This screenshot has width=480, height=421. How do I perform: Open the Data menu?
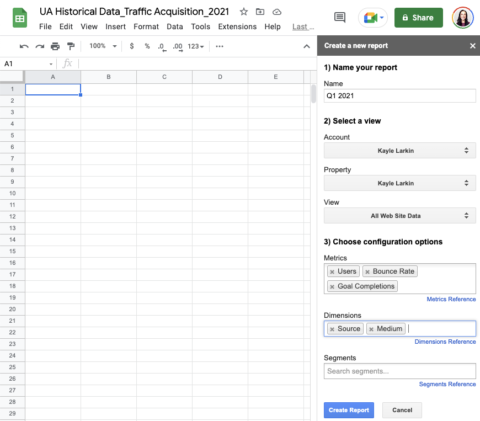[175, 27]
